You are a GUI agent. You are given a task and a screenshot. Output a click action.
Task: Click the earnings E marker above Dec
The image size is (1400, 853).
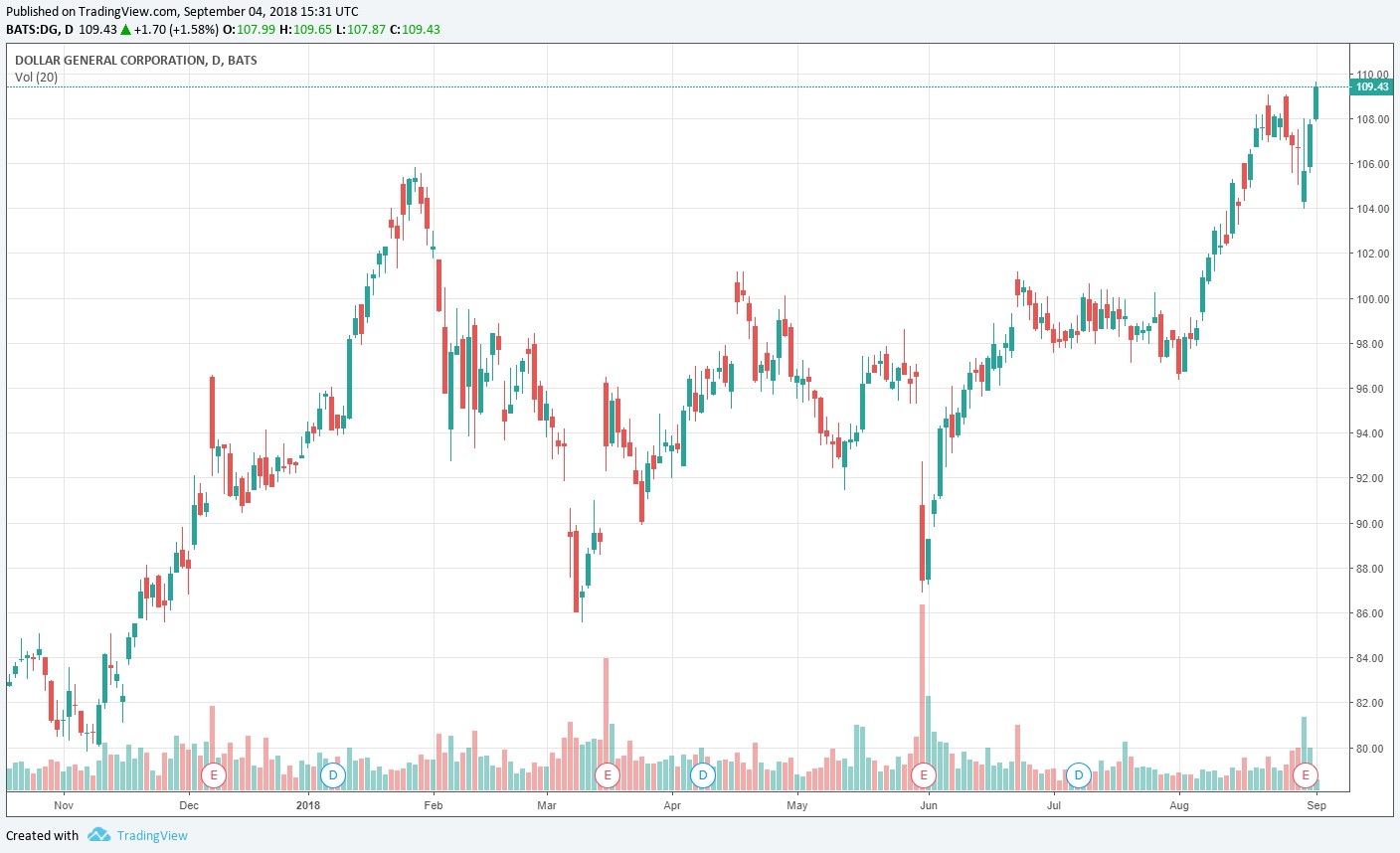[213, 774]
